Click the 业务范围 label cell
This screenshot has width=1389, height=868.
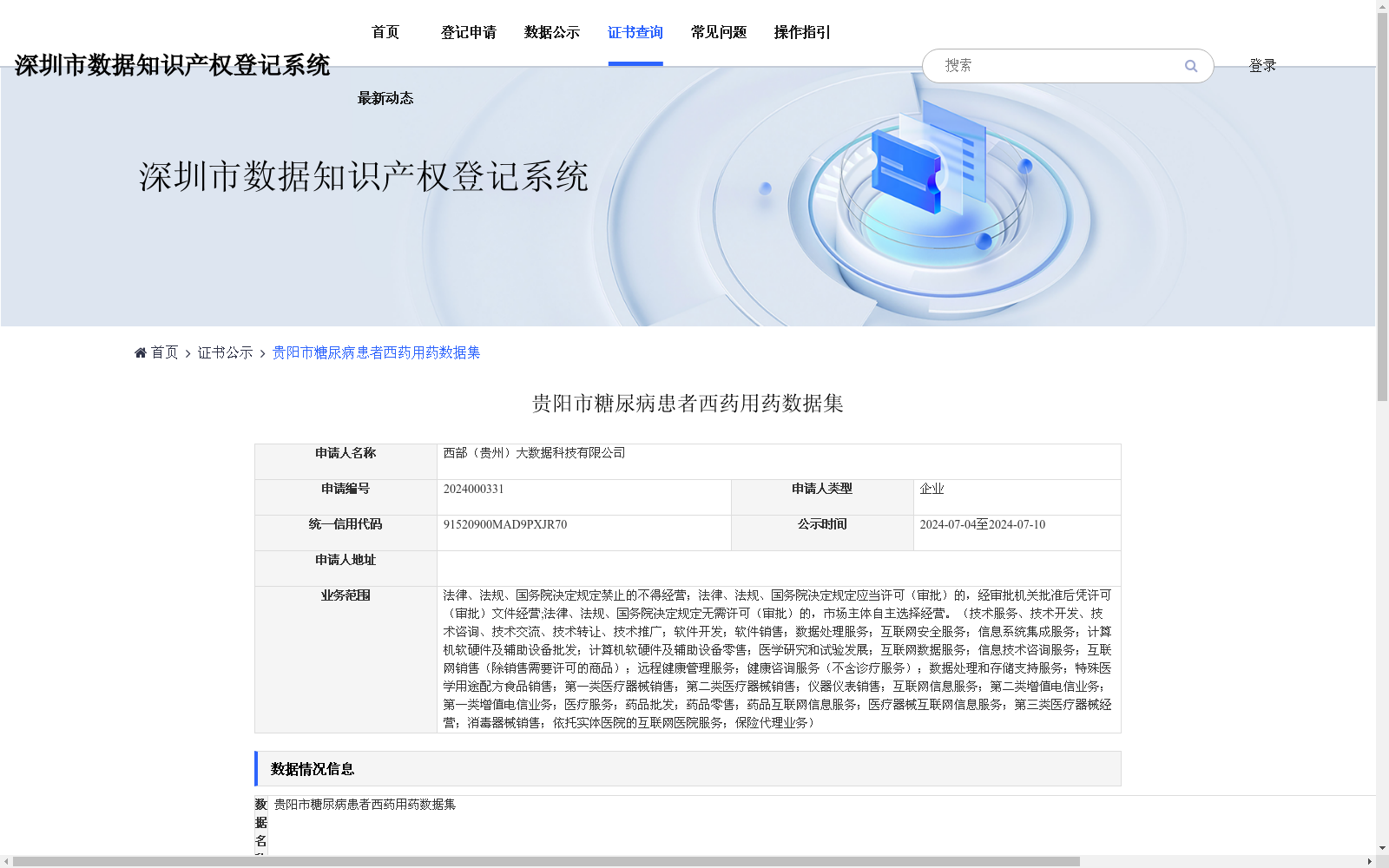(346, 660)
